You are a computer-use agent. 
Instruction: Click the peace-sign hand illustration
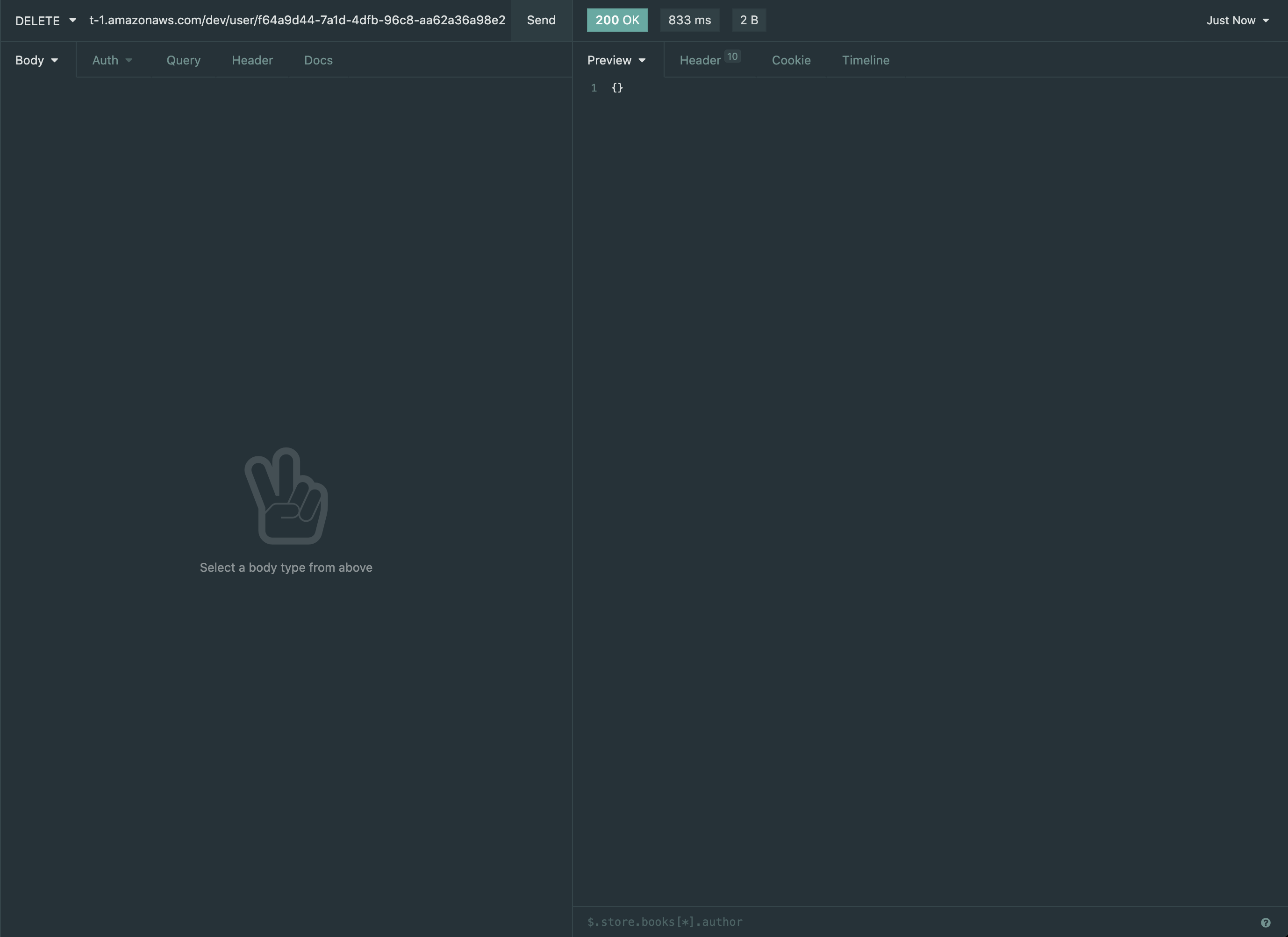pyautogui.click(x=286, y=496)
